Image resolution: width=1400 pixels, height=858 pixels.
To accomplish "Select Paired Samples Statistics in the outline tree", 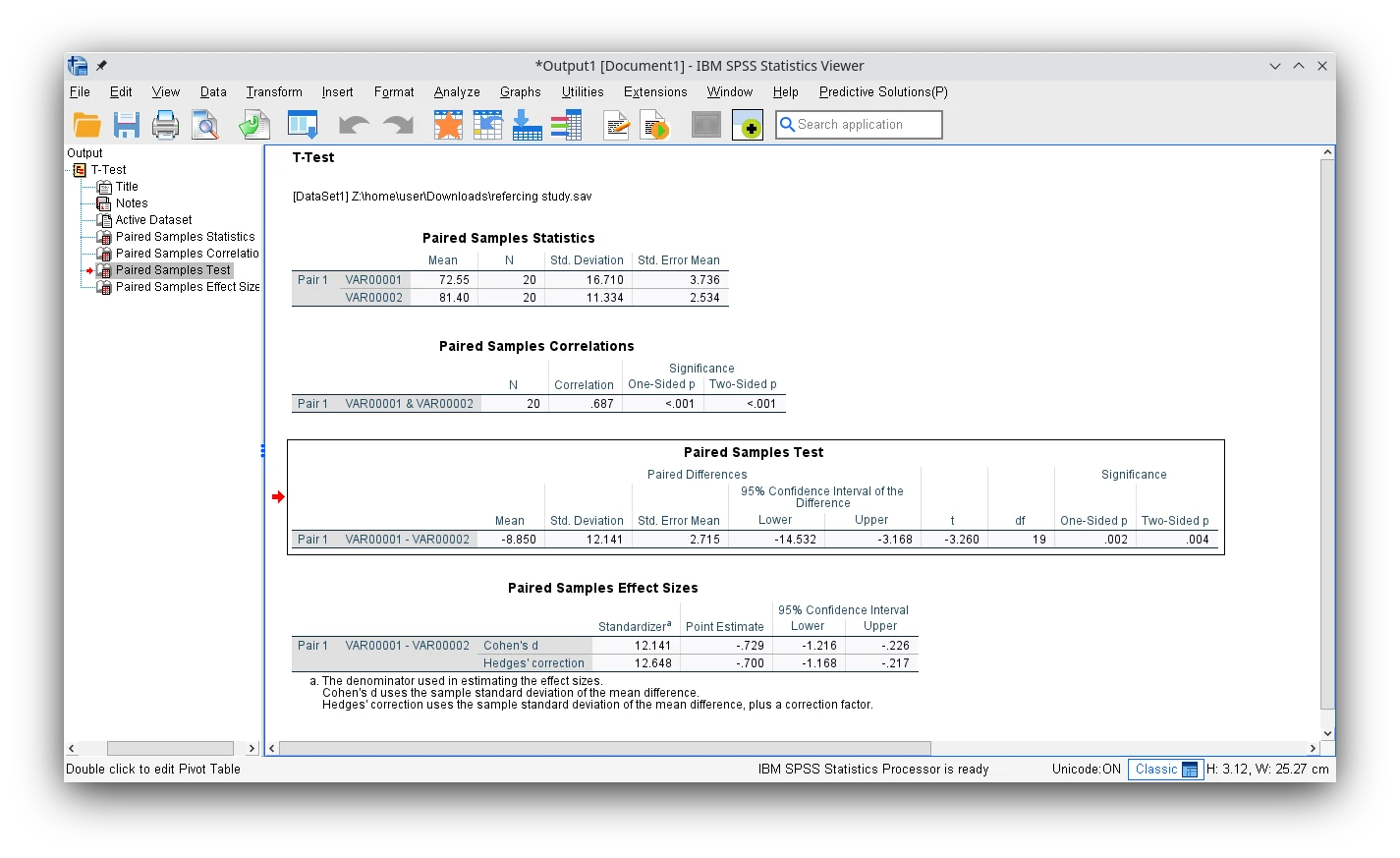I will tap(185, 237).
